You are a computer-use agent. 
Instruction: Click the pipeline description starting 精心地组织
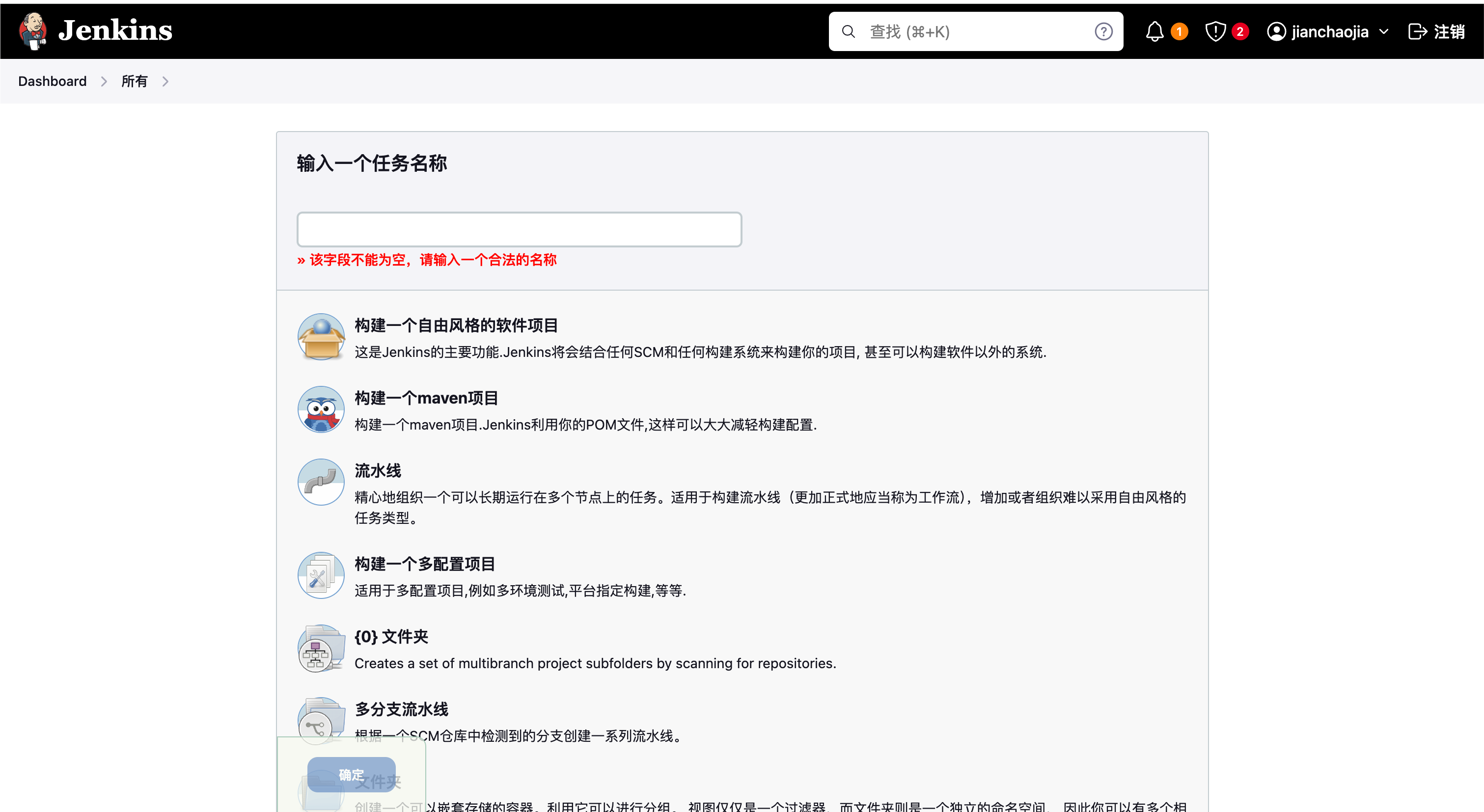click(770, 507)
